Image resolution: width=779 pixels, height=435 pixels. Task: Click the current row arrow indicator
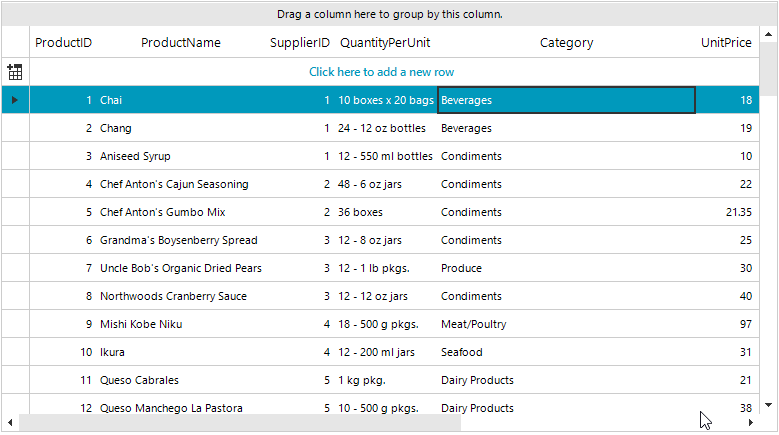15,100
